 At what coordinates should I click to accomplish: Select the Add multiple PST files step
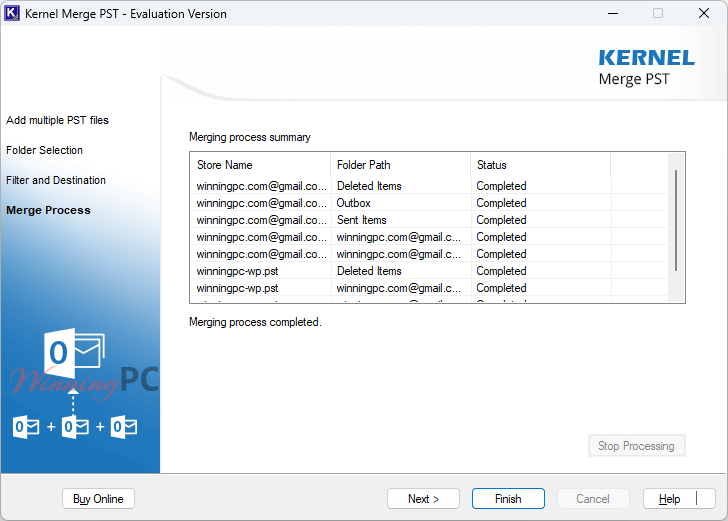58,120
